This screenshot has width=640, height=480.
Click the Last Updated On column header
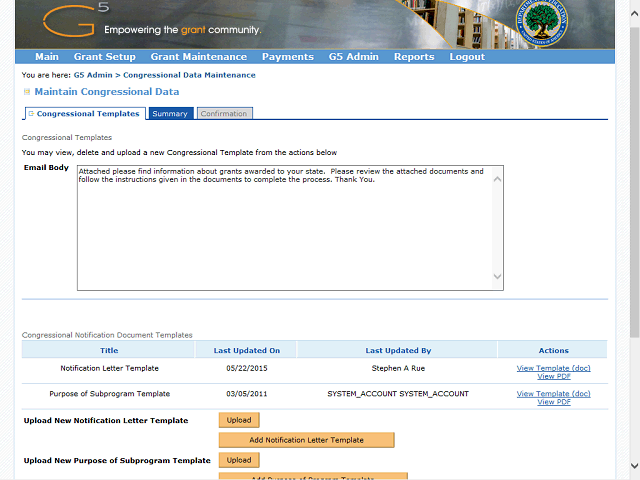247,350
